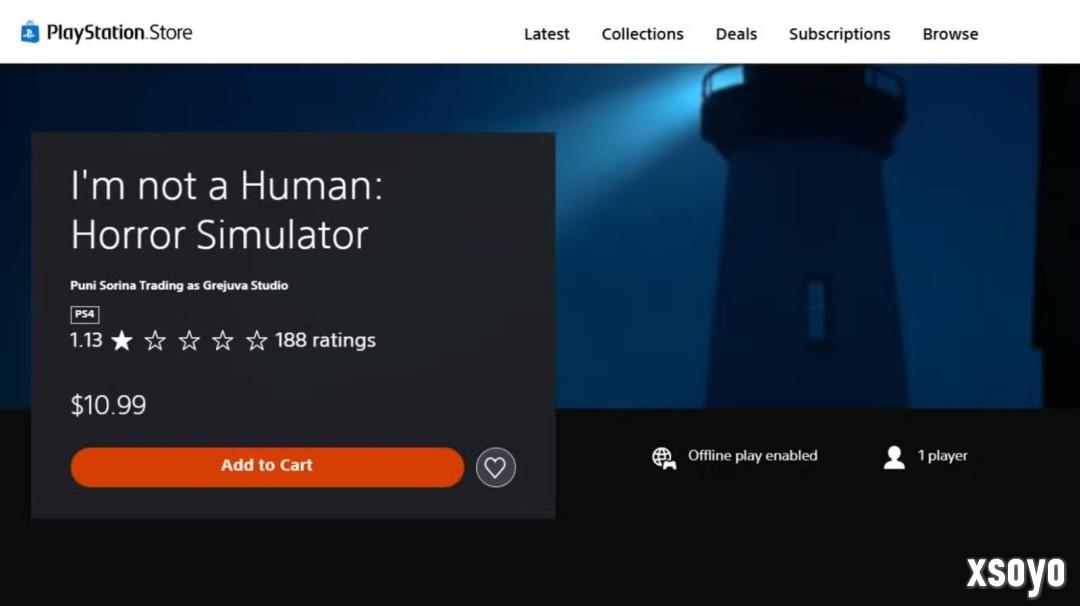Click the $10.99 price label
The image size is (1080, 606).
coord(108,405)
